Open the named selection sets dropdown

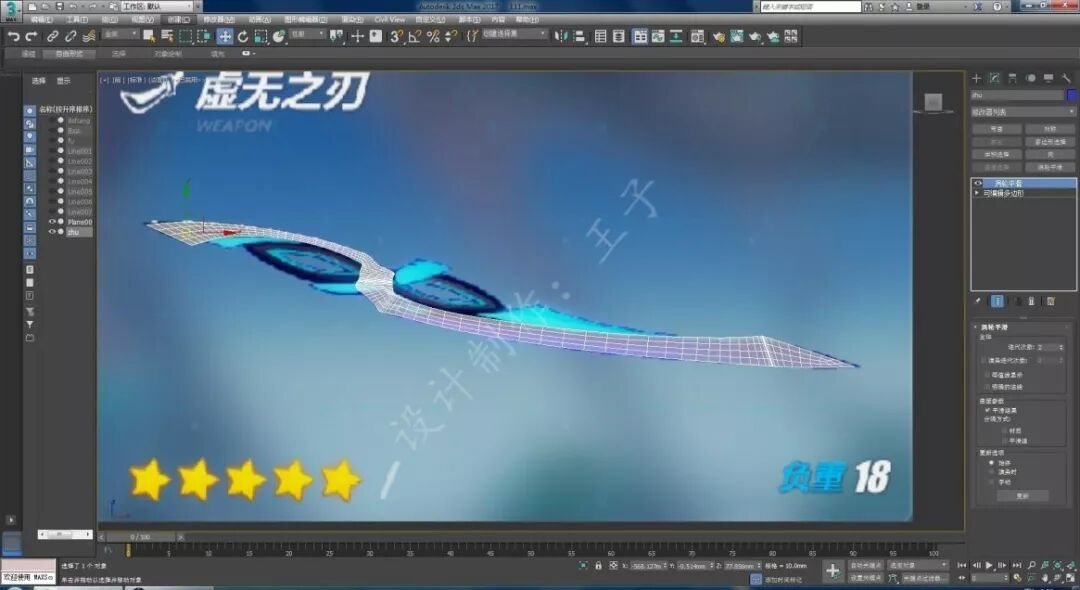[514, 34]
